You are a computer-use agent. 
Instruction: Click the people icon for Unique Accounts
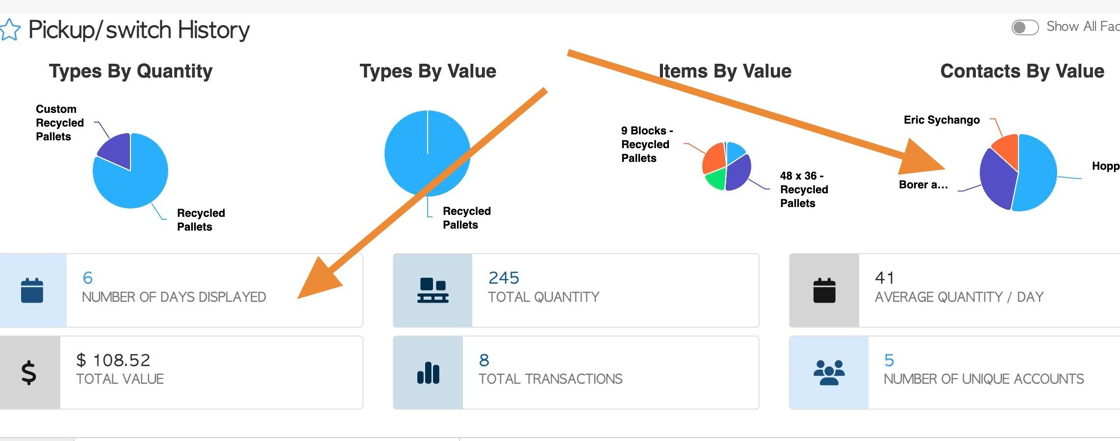click(829, 372)
